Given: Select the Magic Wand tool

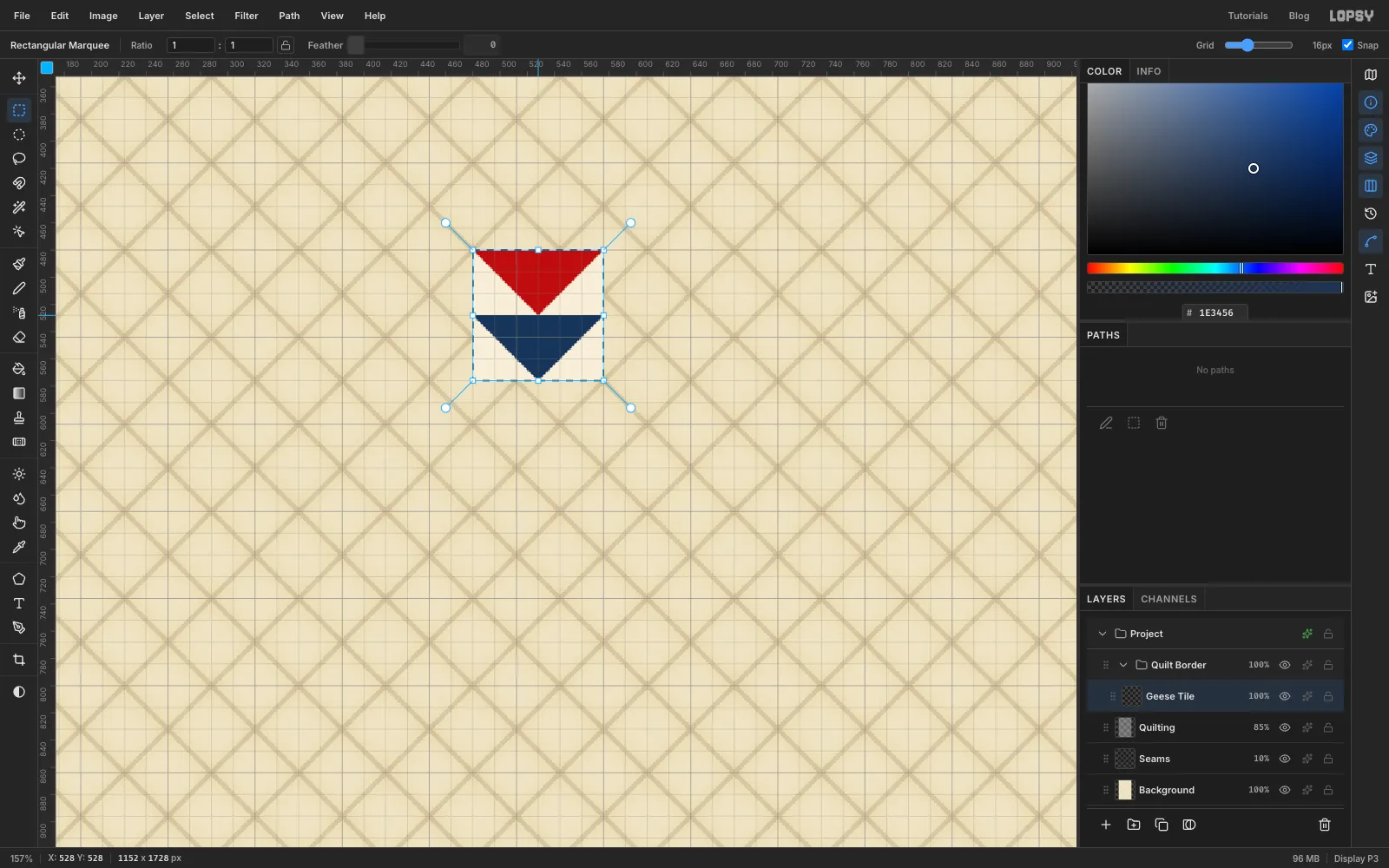Looking at the screenshot, I should pos(19,207).
